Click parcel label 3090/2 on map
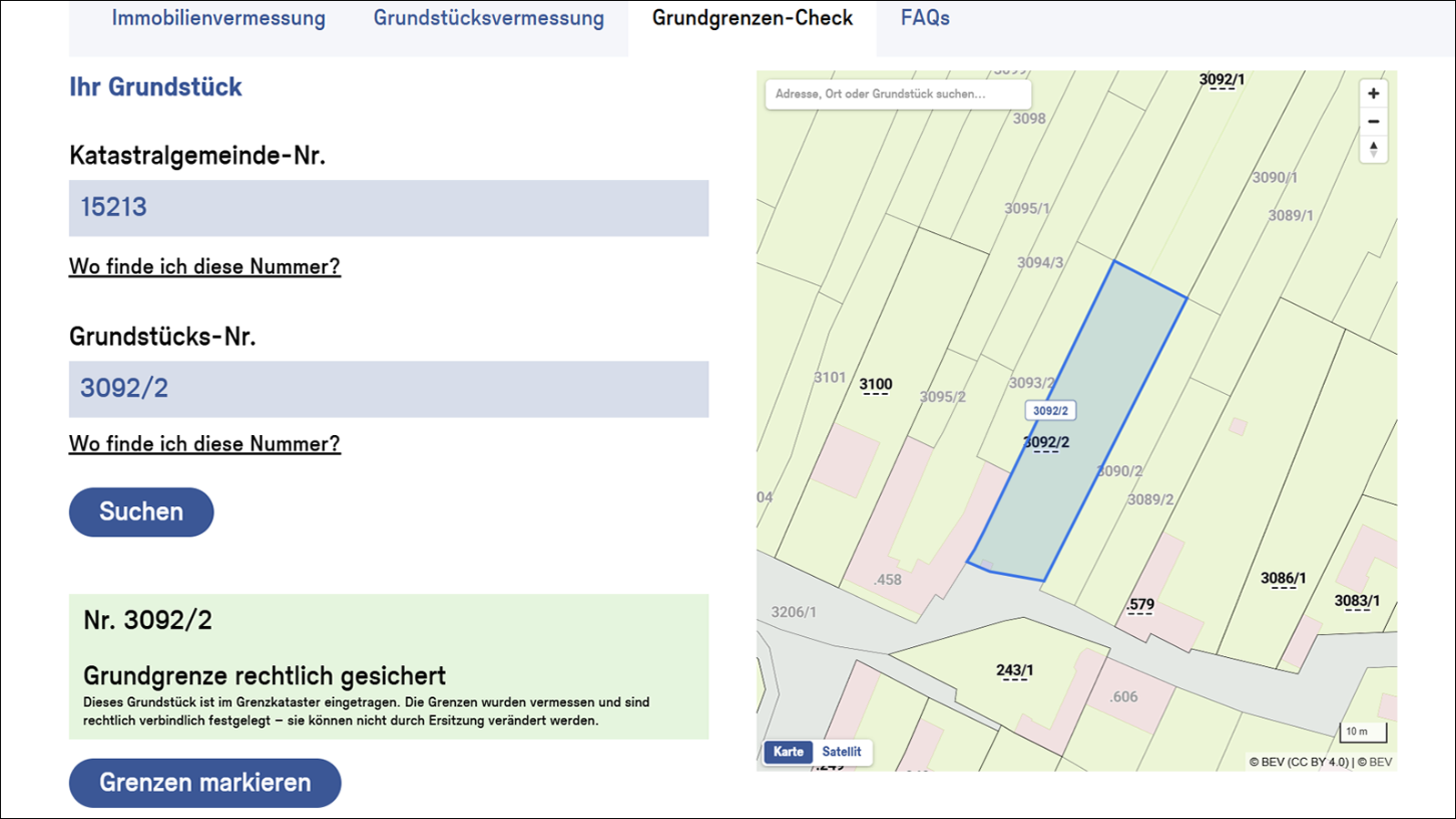The width and height of the screenshot is (1456, 819). click(1119, 471)
